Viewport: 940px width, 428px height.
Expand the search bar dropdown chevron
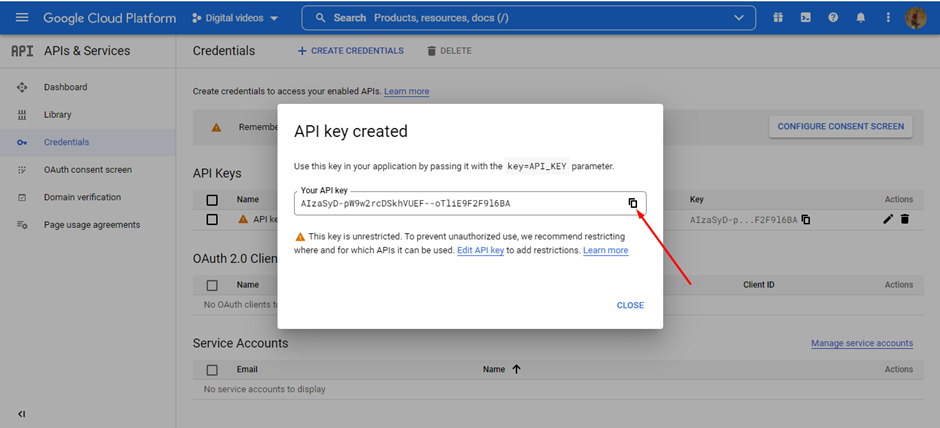[739, 18]
